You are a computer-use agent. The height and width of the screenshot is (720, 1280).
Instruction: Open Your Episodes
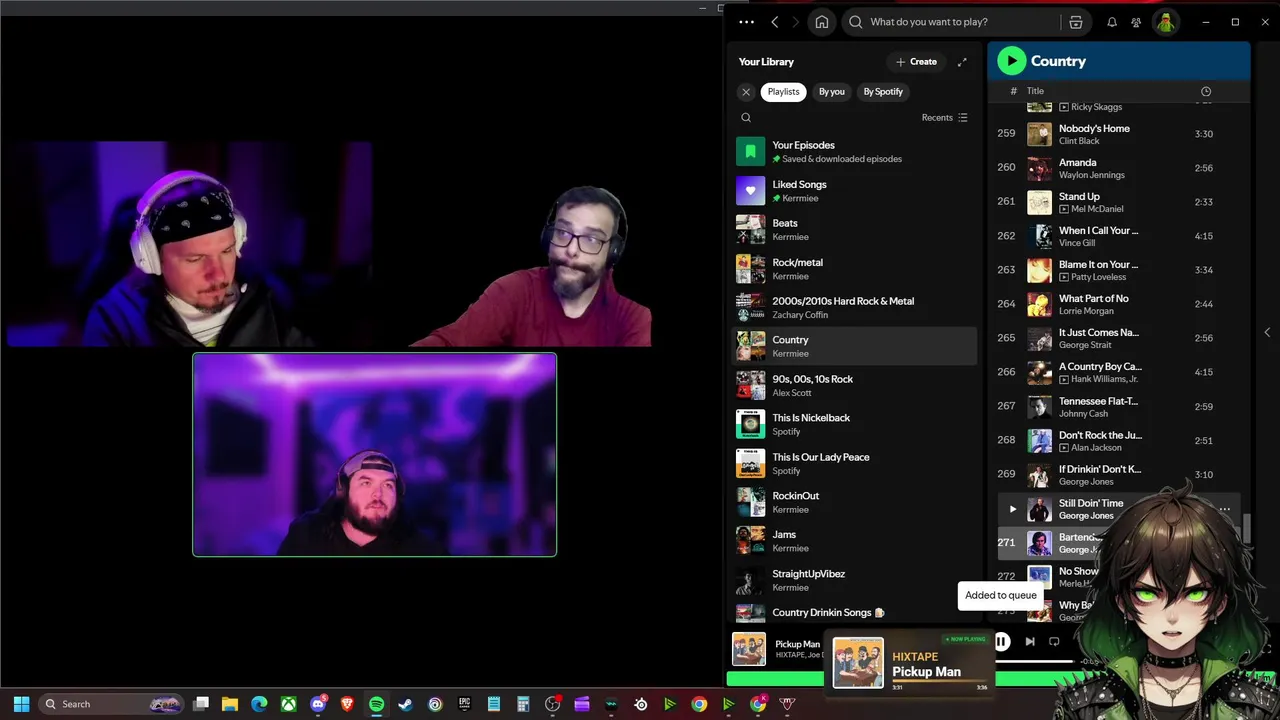coord(855,151)
